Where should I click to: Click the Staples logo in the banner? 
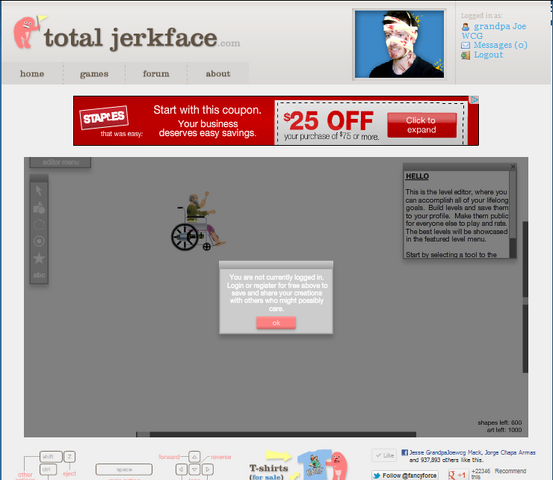[104, 117]
